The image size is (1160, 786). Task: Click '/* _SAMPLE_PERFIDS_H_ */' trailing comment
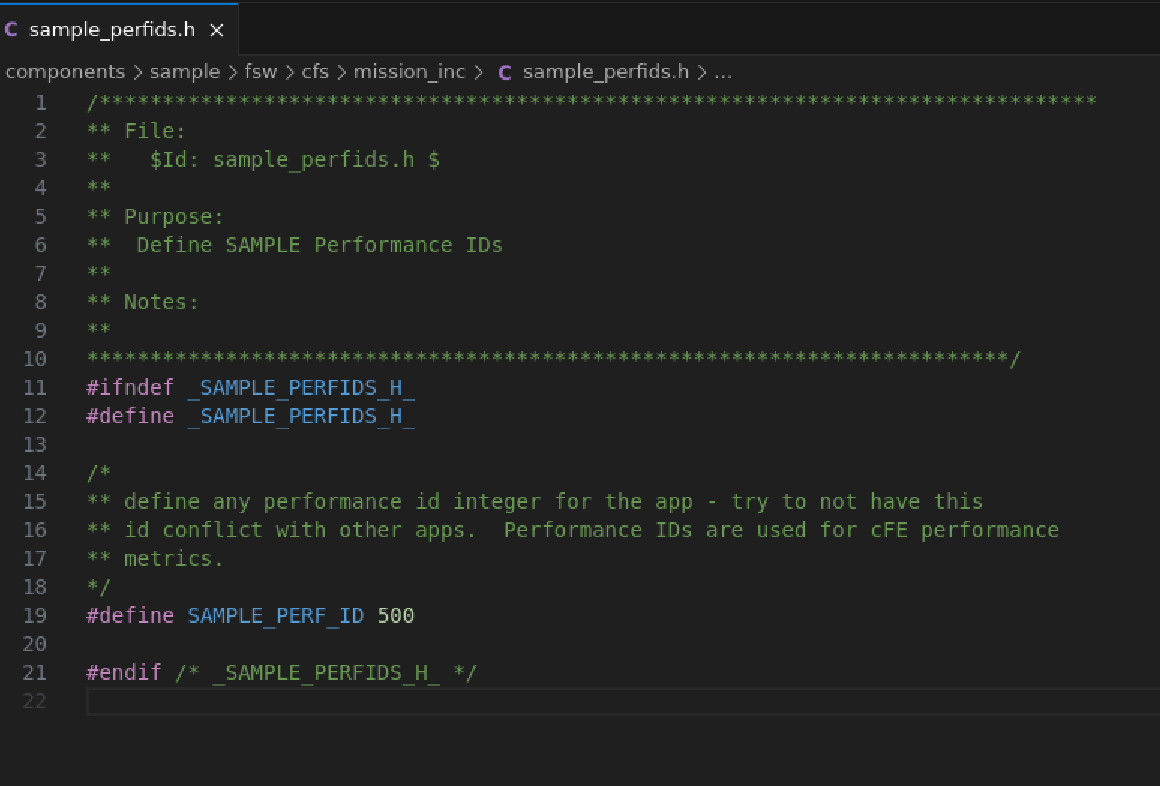pyautogui.click(x=326, y=672)
